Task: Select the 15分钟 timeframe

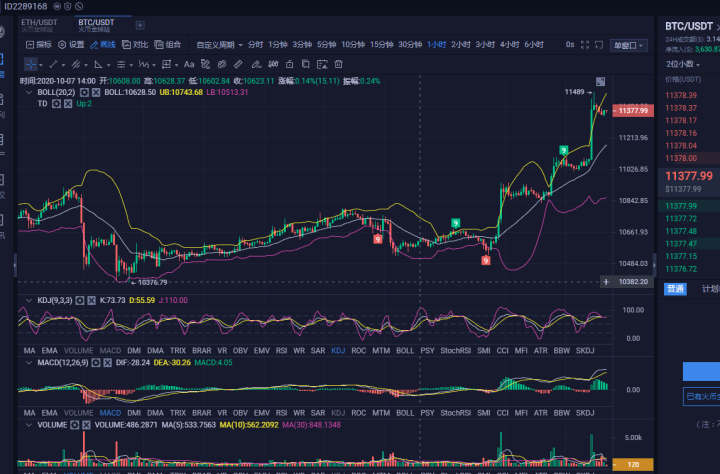Action: coord(381,45)
